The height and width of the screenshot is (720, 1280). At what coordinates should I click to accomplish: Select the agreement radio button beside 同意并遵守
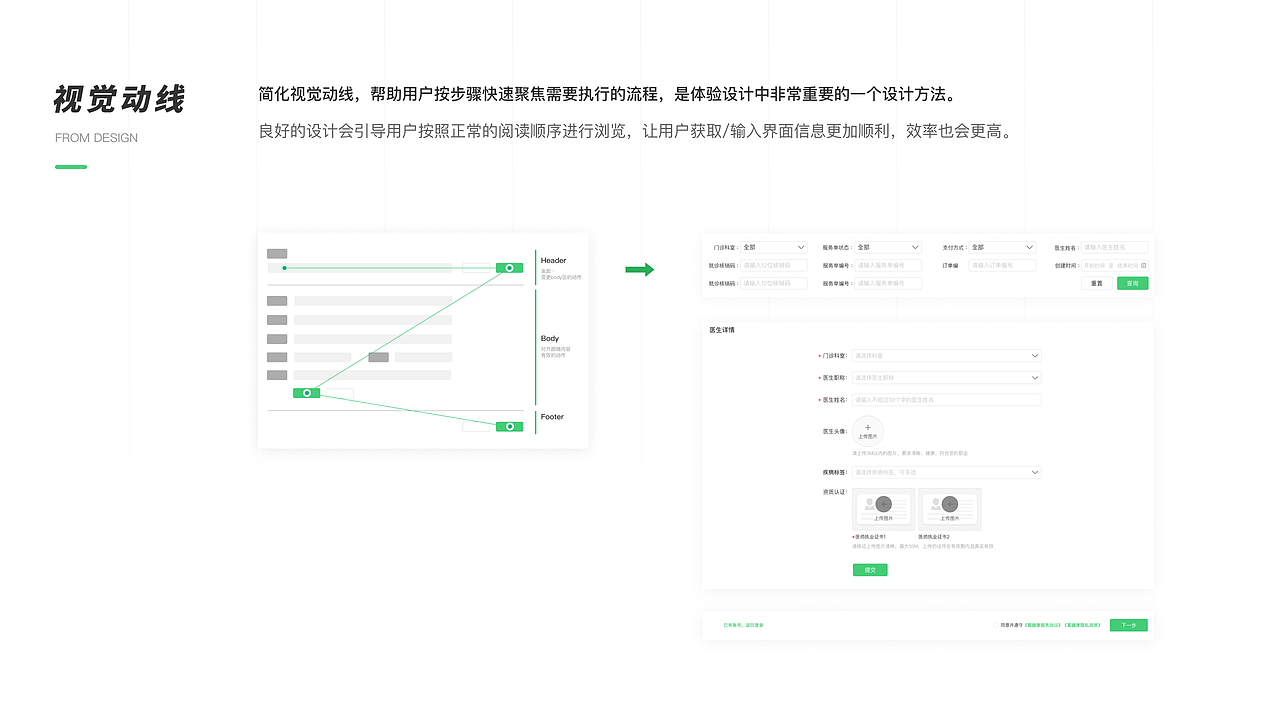pos(995,625)
